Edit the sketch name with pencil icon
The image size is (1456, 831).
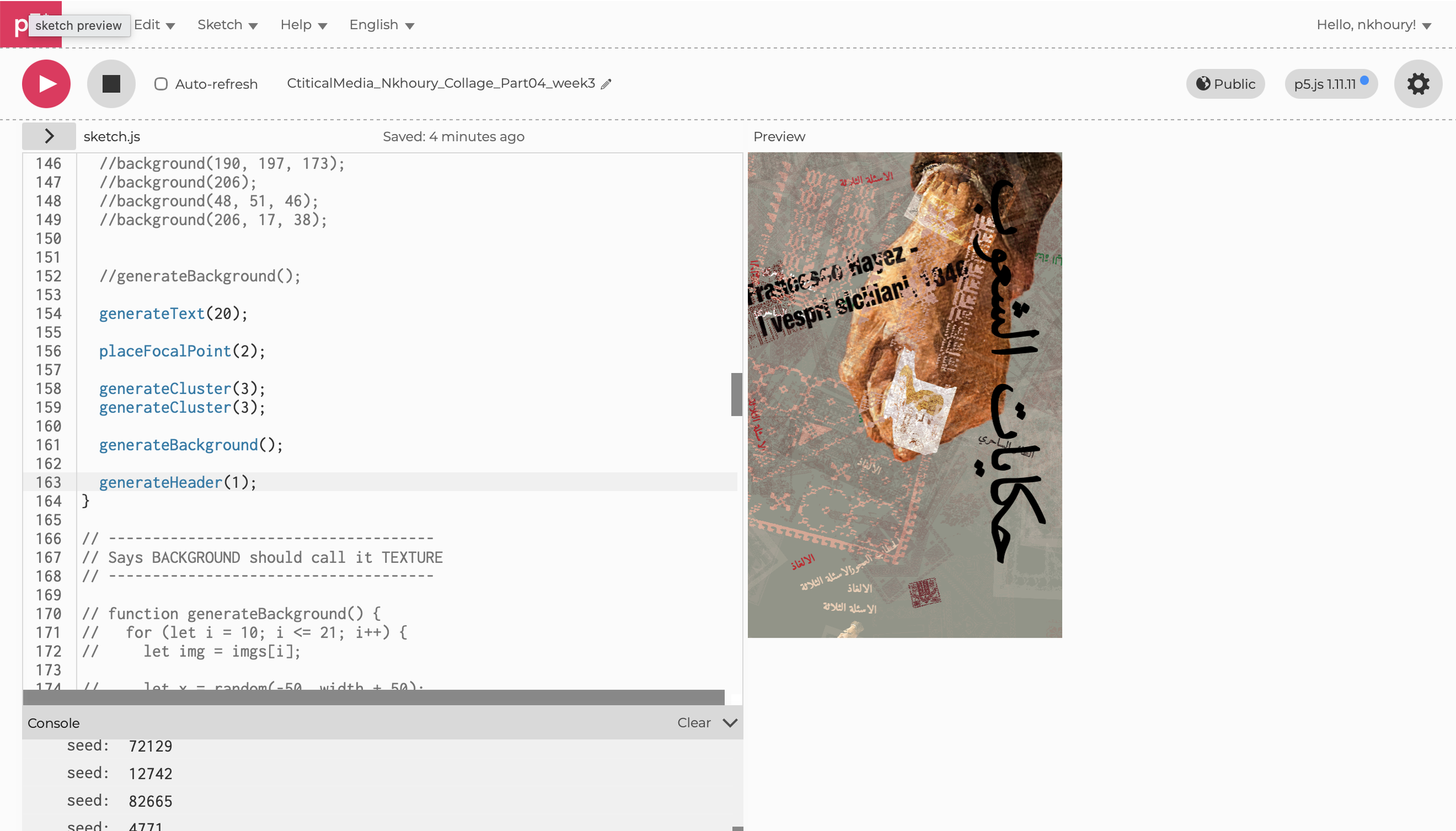coord(606,84)
